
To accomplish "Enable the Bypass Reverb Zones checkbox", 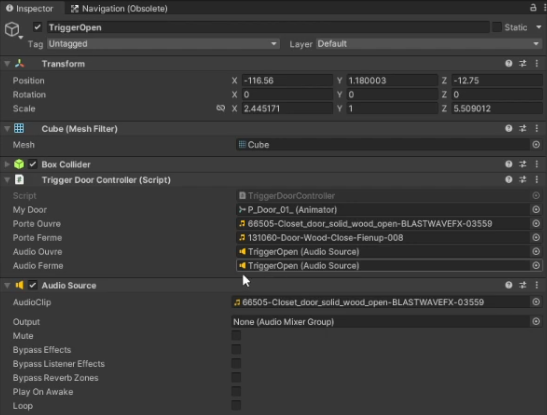I will click(x=236, y=377).
